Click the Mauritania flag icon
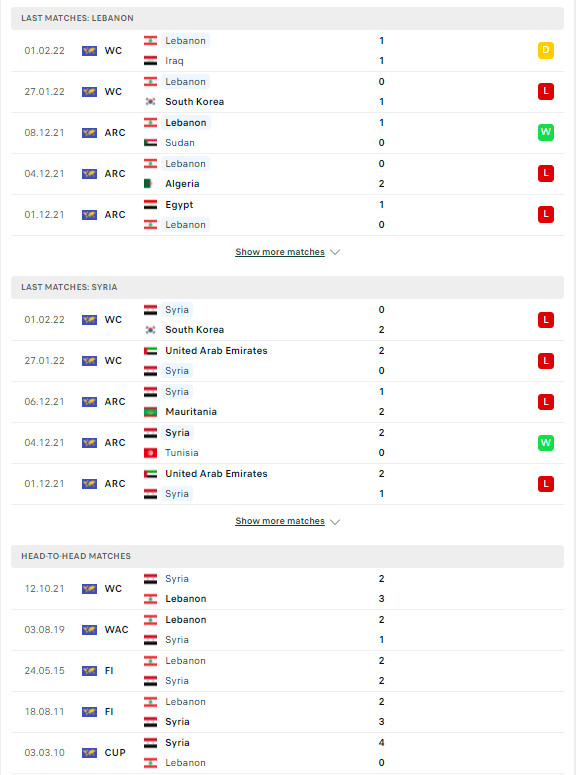576x775 pixels. coord(150,412)
